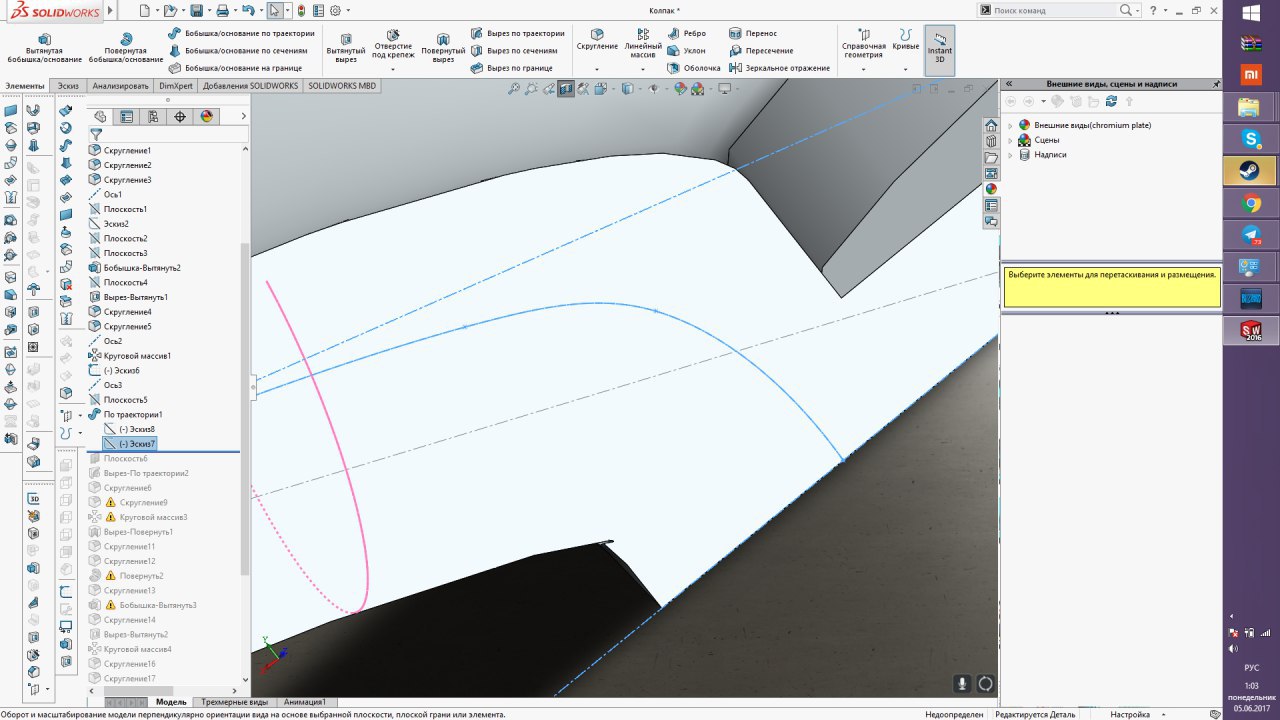Select Бобышка/основание по траектории
The image size is (1280, 720).
coord(241,33)
